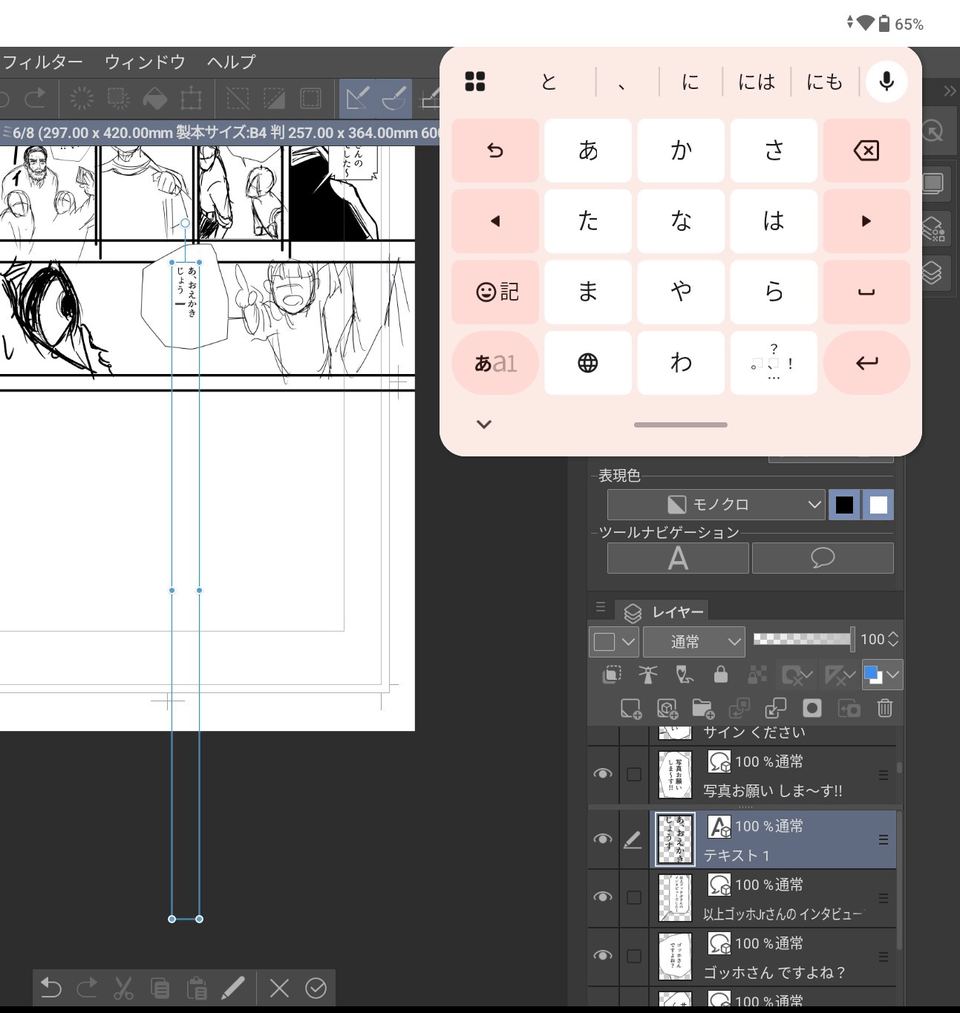
Task: Delete the selected layer trash icon
Action: pyautogui.click(x=885, y=709)
